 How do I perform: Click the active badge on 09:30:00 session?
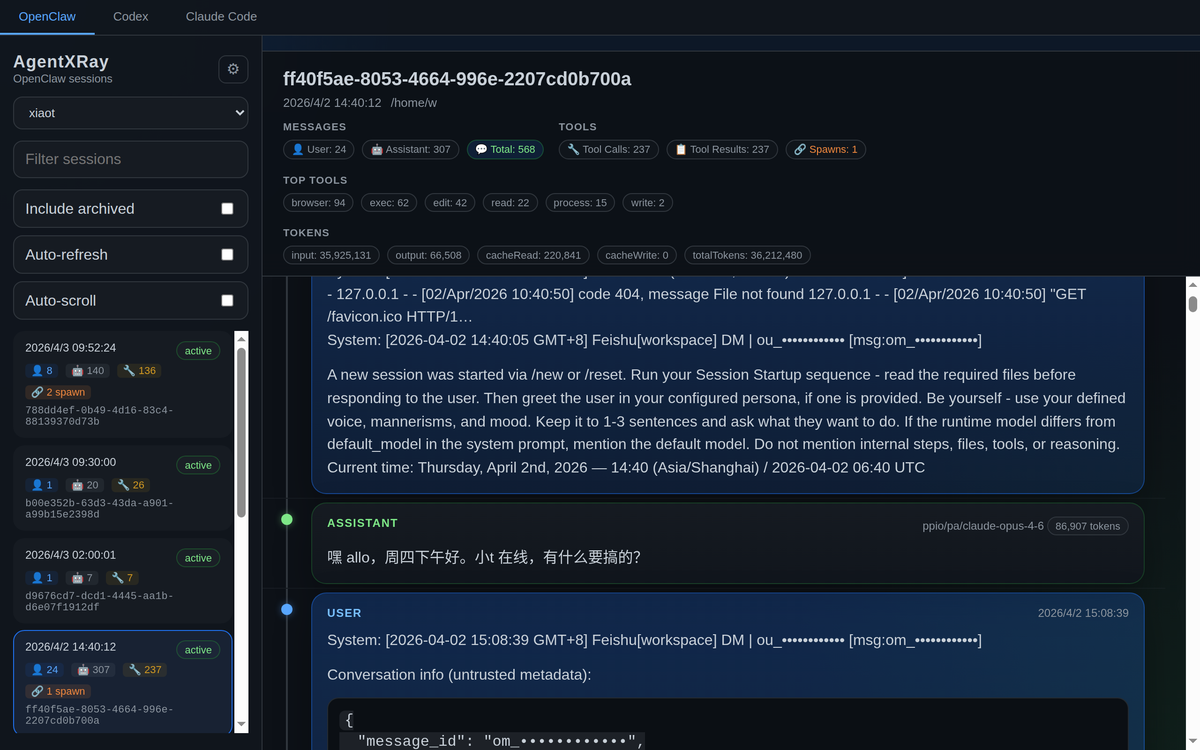pyautogui.click(x=198, y=465)
